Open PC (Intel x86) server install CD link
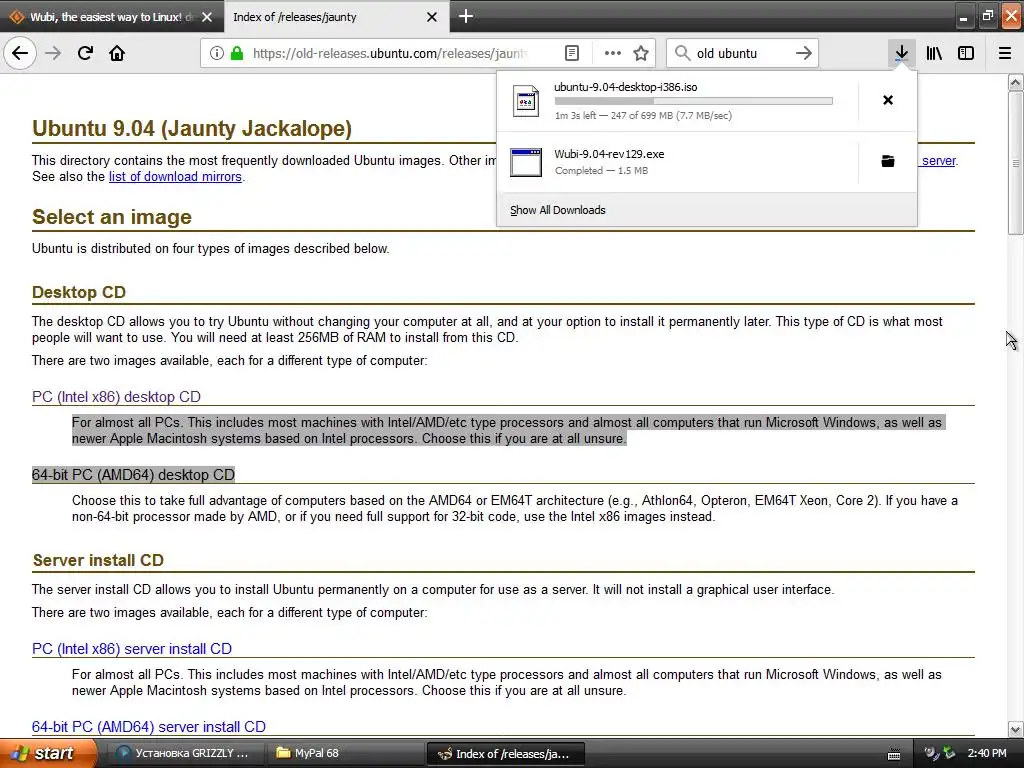Screen dimensions: 1024x768 132,648
